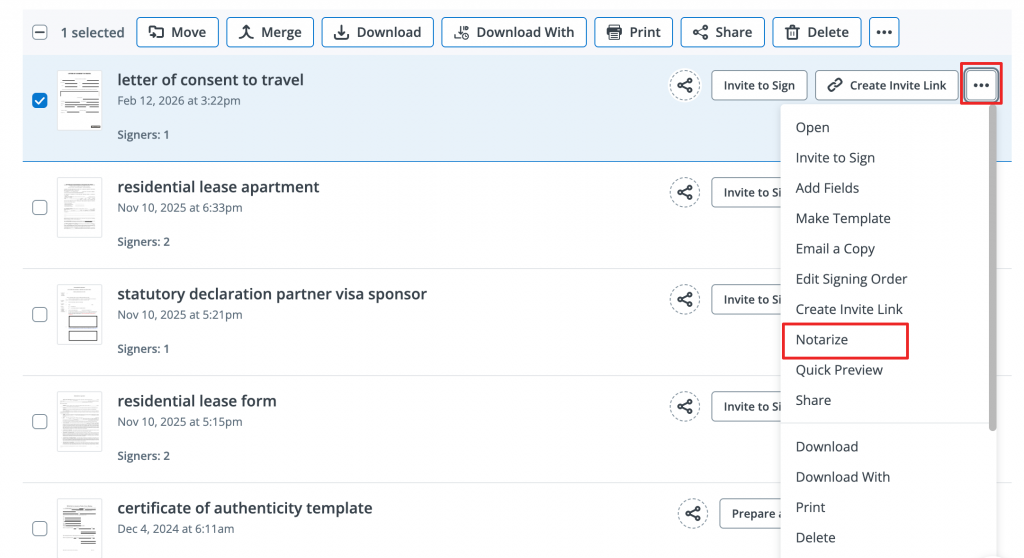
Task: Collapse the row's three-dot actions menu
Action: [x=981, y=86]
